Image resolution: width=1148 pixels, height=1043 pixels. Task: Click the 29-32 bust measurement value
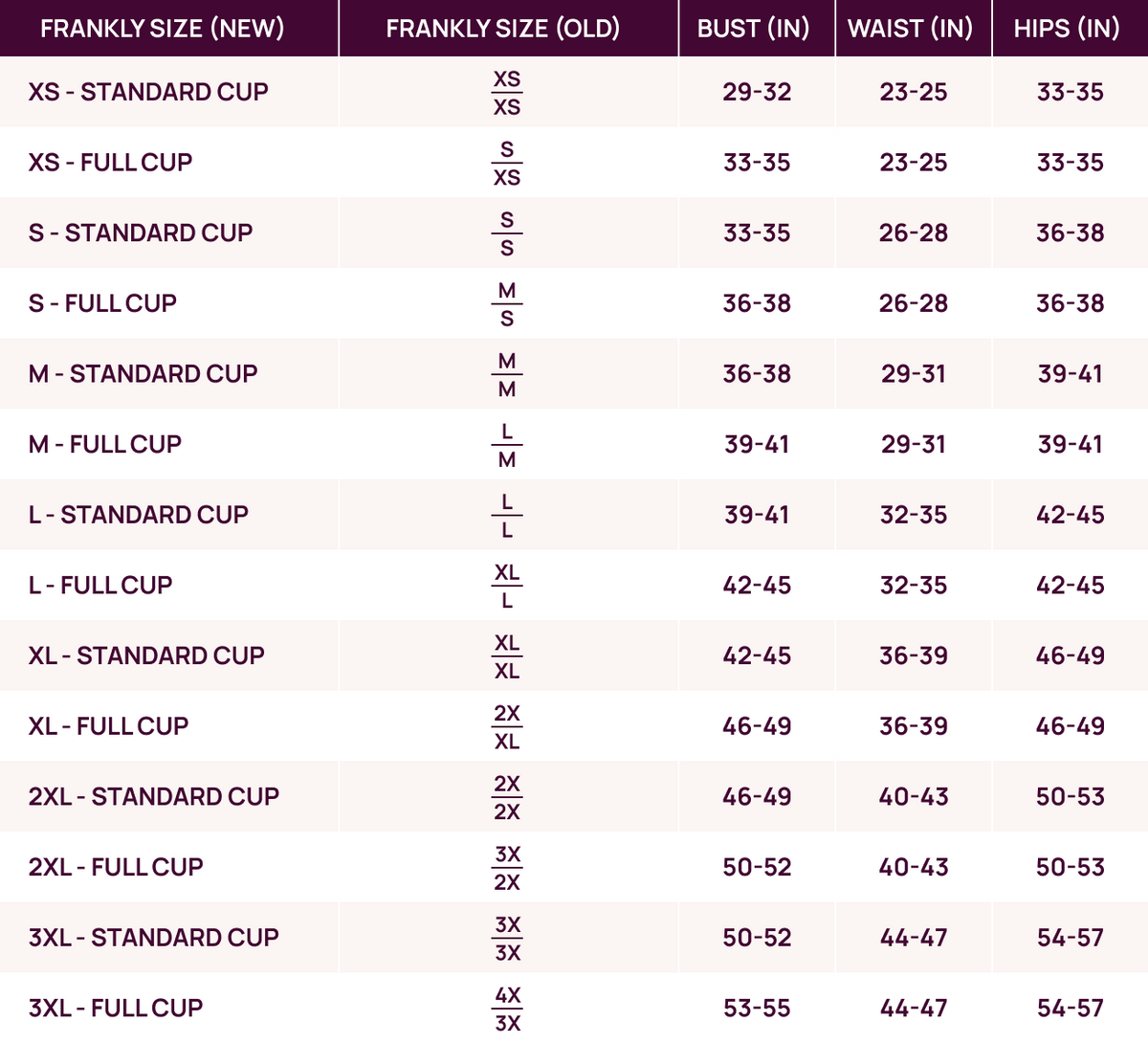757,92
